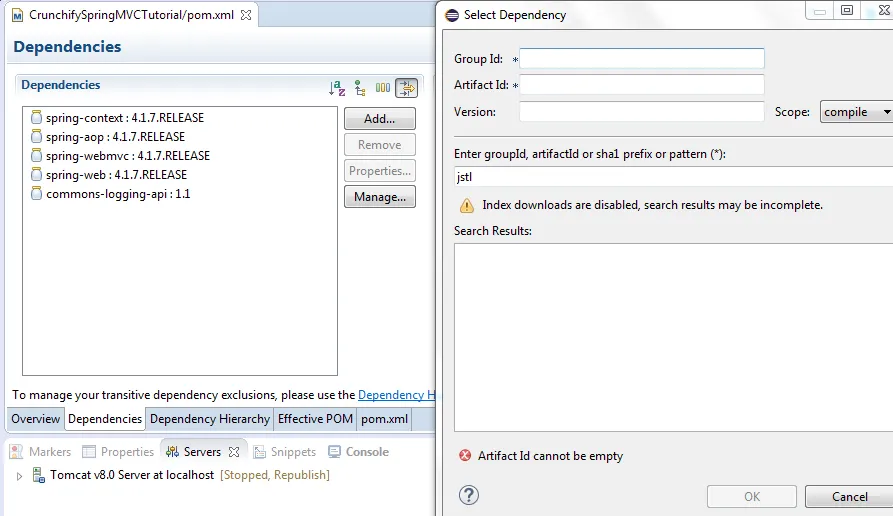Show the Snippets view

(293, 452)
